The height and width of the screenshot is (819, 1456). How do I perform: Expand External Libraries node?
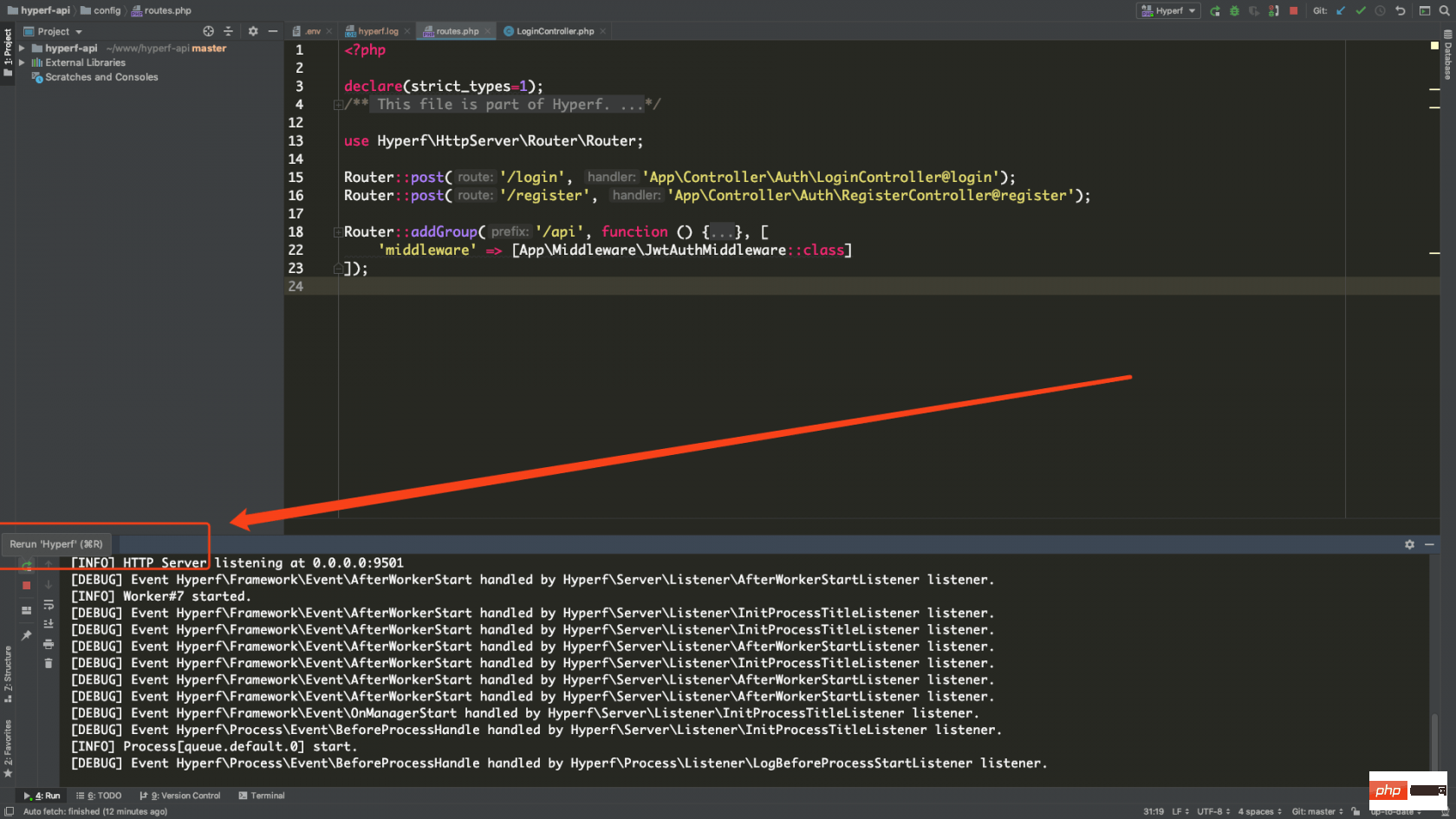pos(22,62)
